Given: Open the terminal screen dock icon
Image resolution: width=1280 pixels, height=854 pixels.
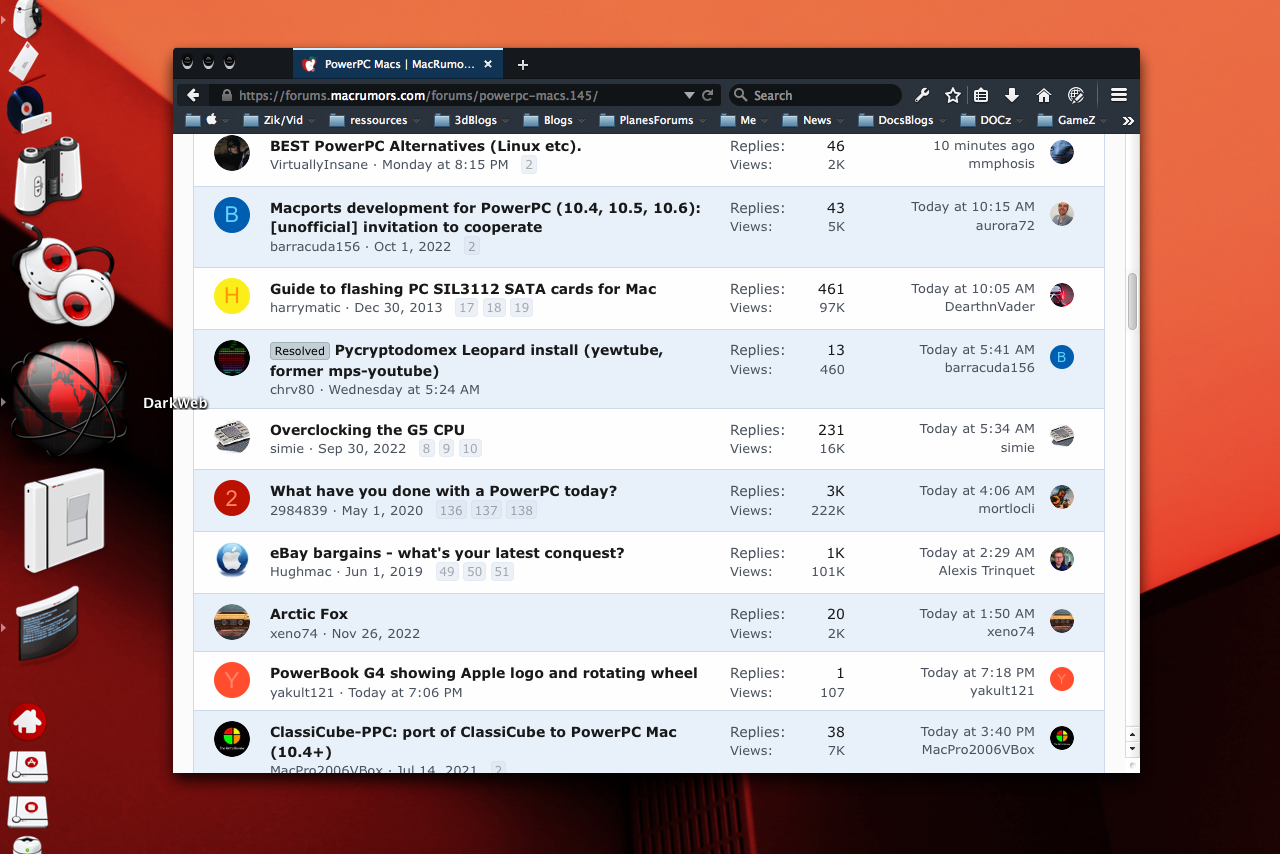Looking at the screenshot, I should [x=48, y=624].
